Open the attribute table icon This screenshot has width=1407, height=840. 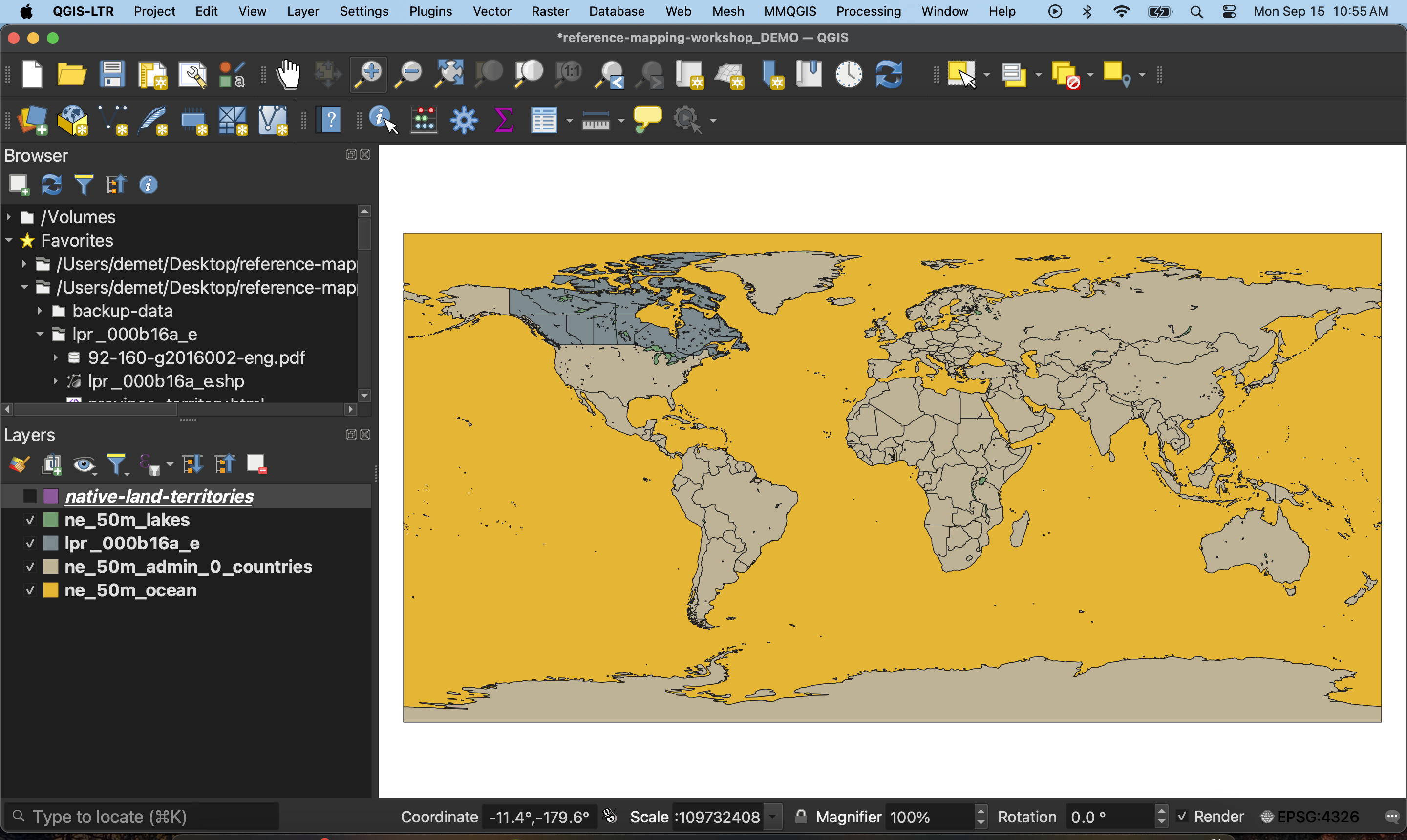click(544, 120)
